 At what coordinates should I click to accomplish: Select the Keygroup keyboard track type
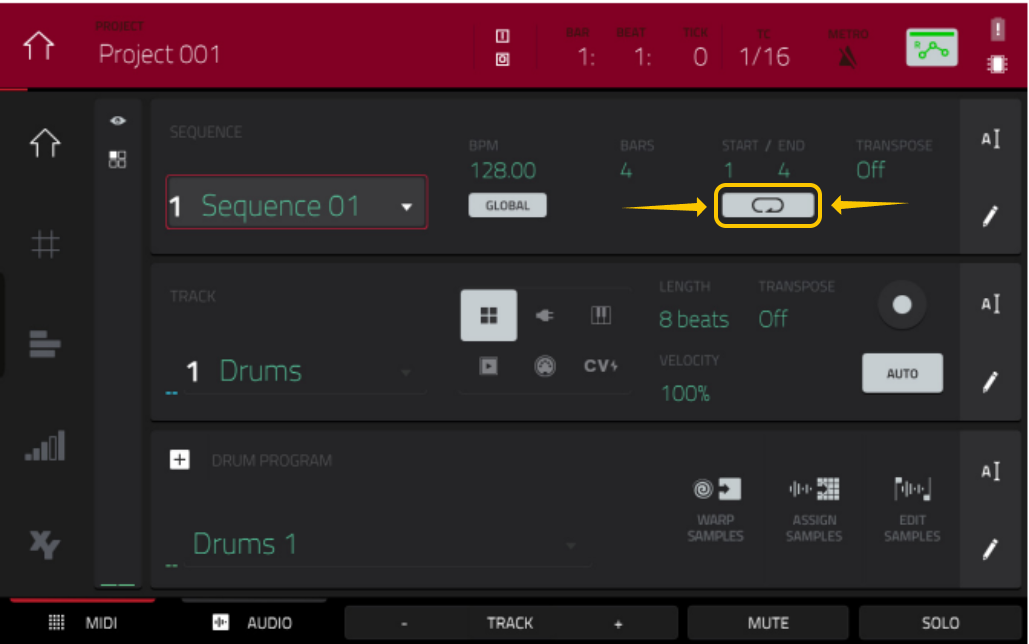pyautogui.click(x=599, y=316)
